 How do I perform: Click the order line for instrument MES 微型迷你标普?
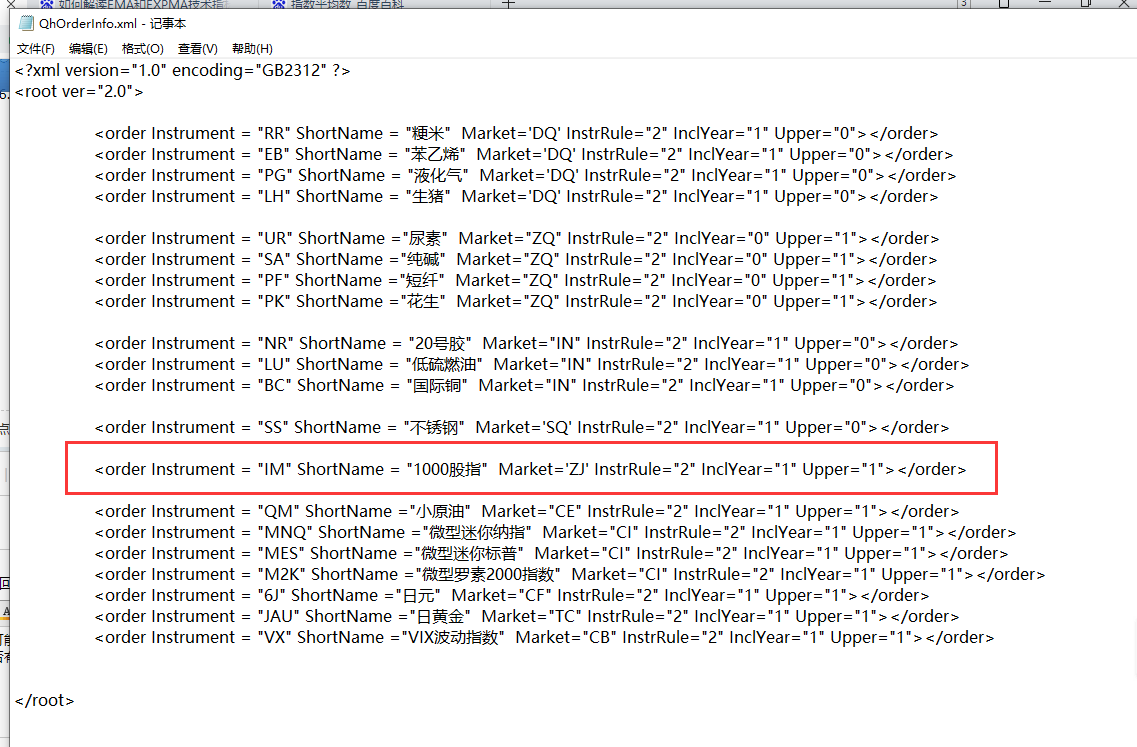click(551, 554)
